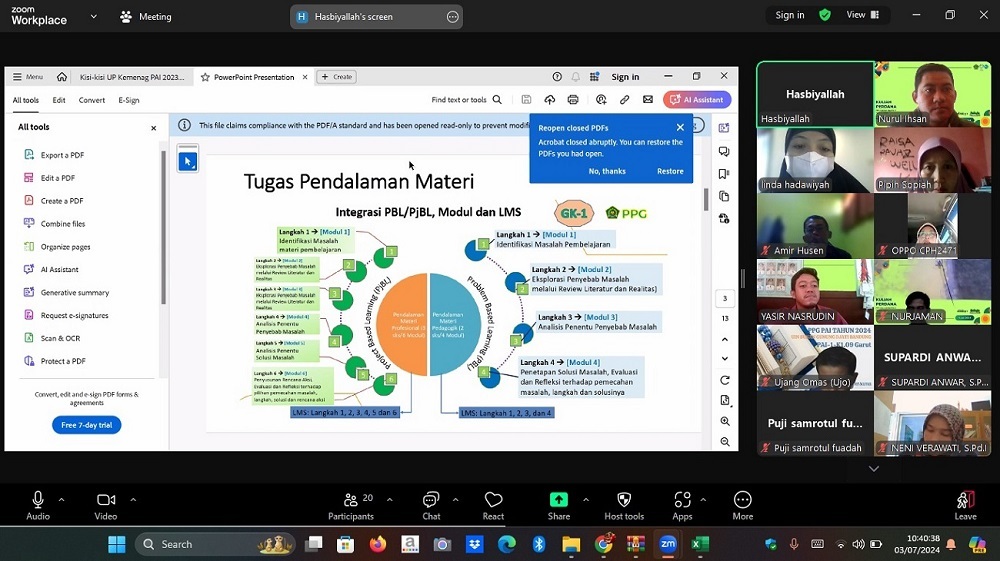This screenshot has height=561, width=1000.
Task: Open the Chat panel
Action: 431,506
